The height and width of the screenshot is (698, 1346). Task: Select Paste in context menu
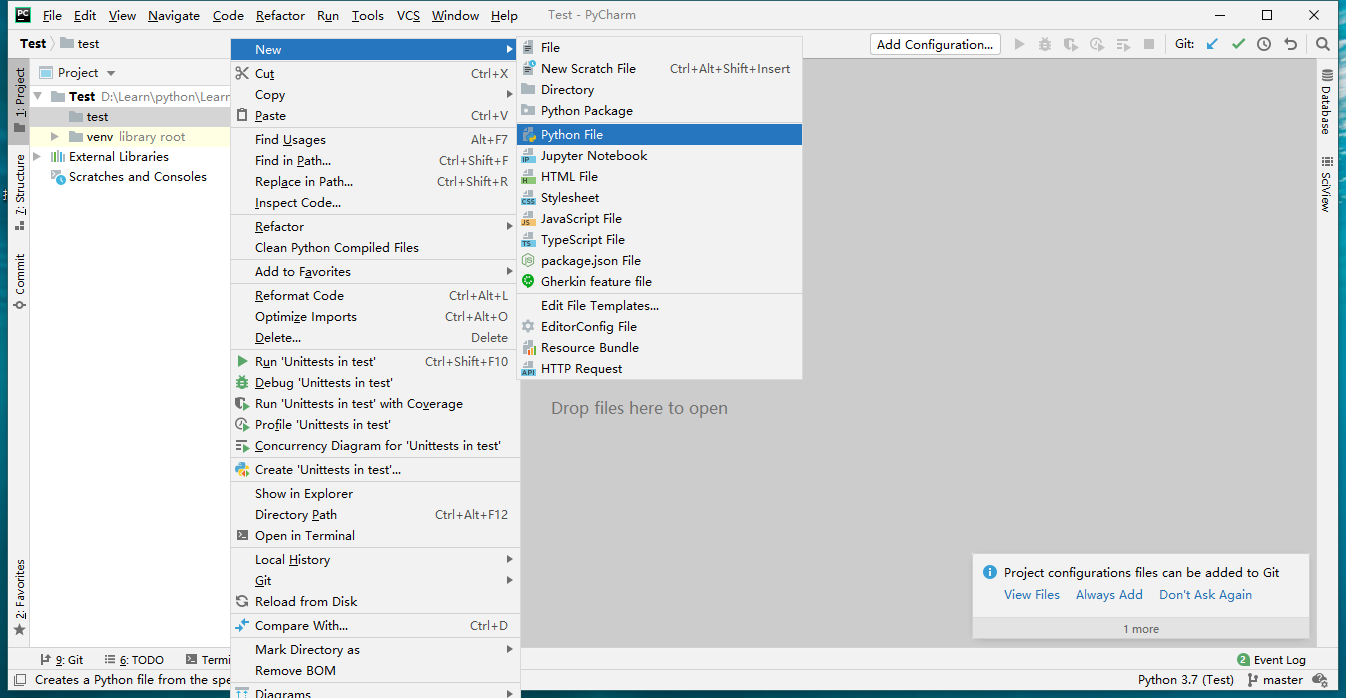click(374, 116)
